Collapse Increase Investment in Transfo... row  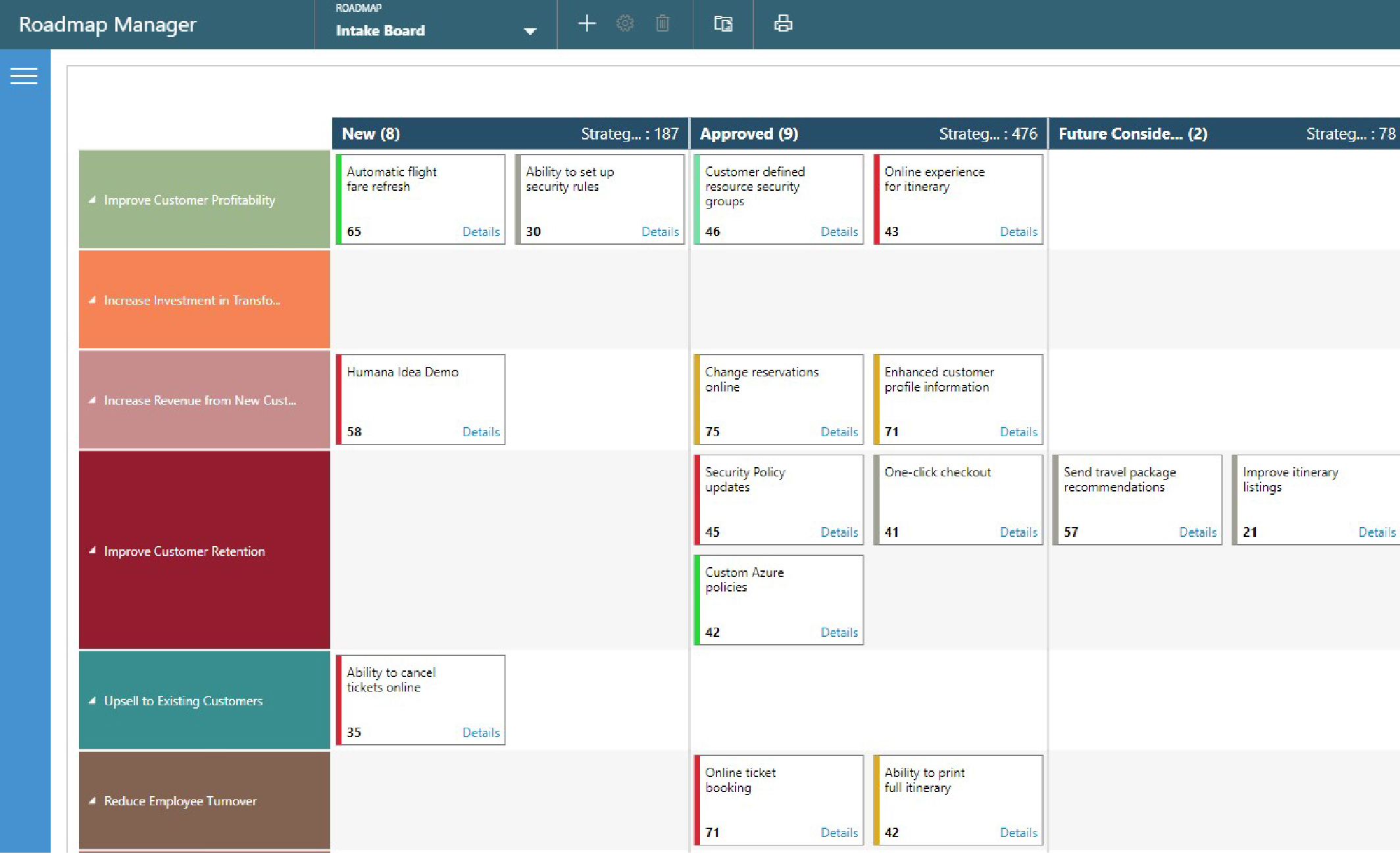coord(92,300)
